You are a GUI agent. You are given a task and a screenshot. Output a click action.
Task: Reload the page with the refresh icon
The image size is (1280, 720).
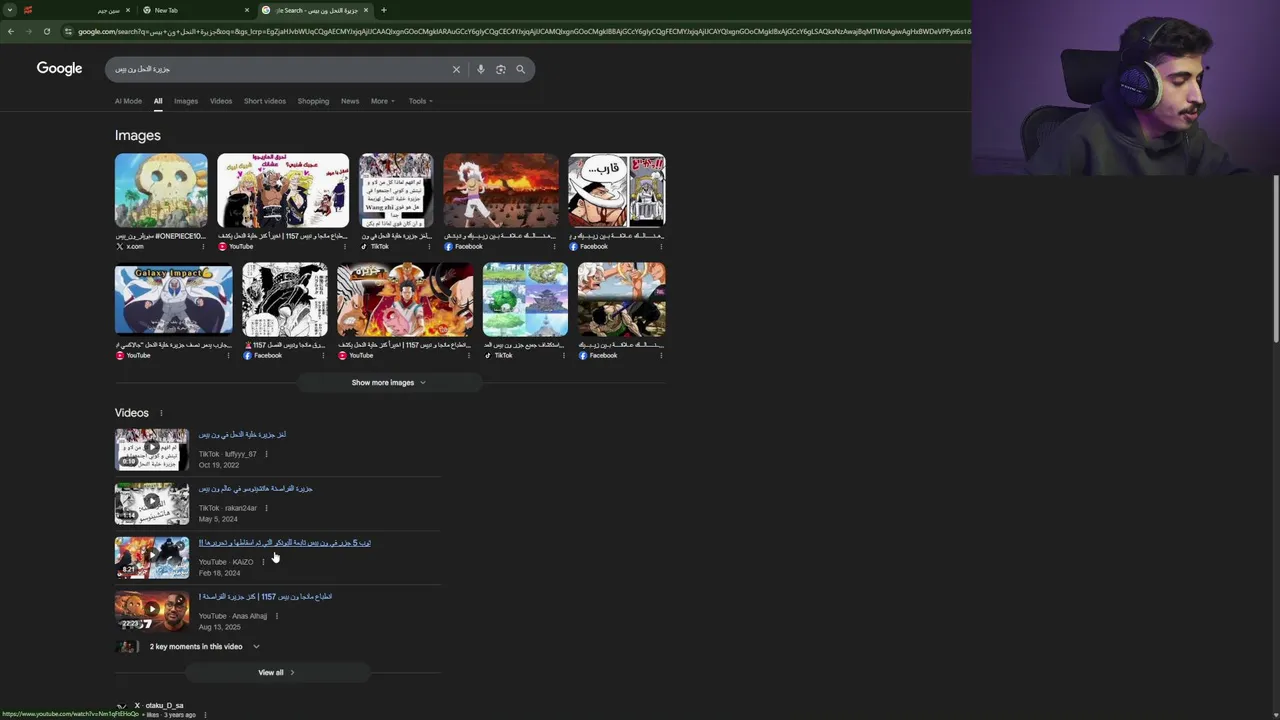(x=46, y=31)
